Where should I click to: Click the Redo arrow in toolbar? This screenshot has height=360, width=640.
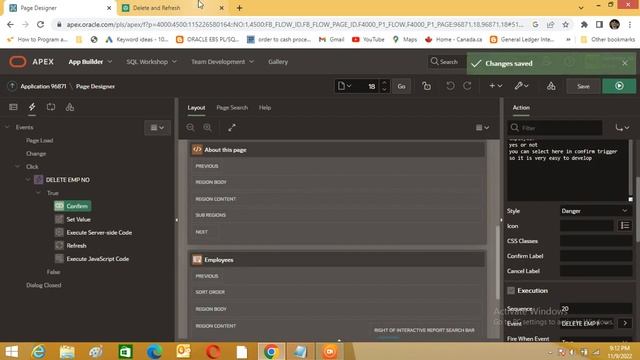pyautogui.click(x=467, y=86)
